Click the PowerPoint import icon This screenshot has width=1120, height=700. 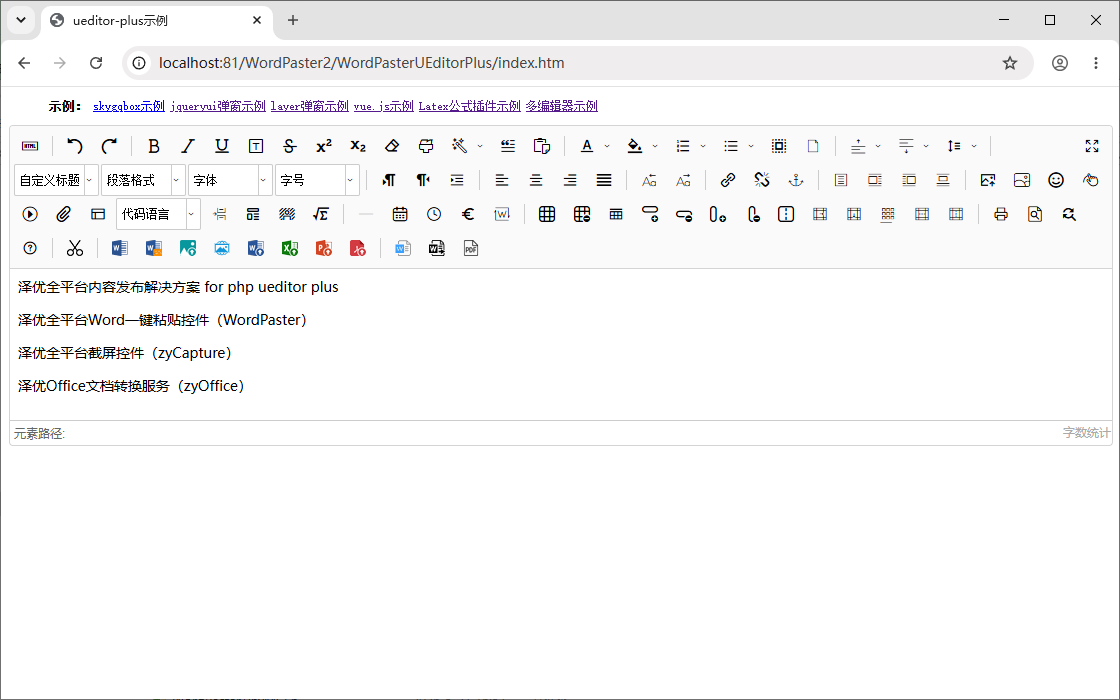pos(324,248)
